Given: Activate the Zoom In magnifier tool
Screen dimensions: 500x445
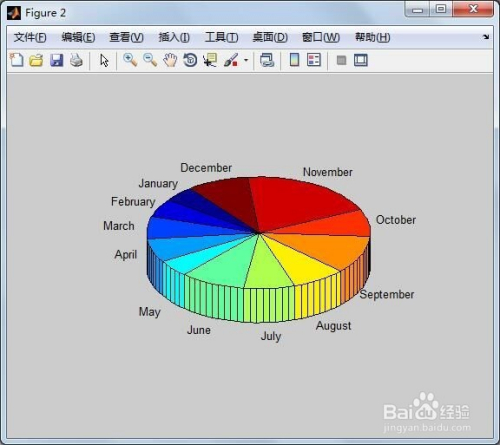Looking at the screenshot, I should pyautogui.click(x=130, y=60).
